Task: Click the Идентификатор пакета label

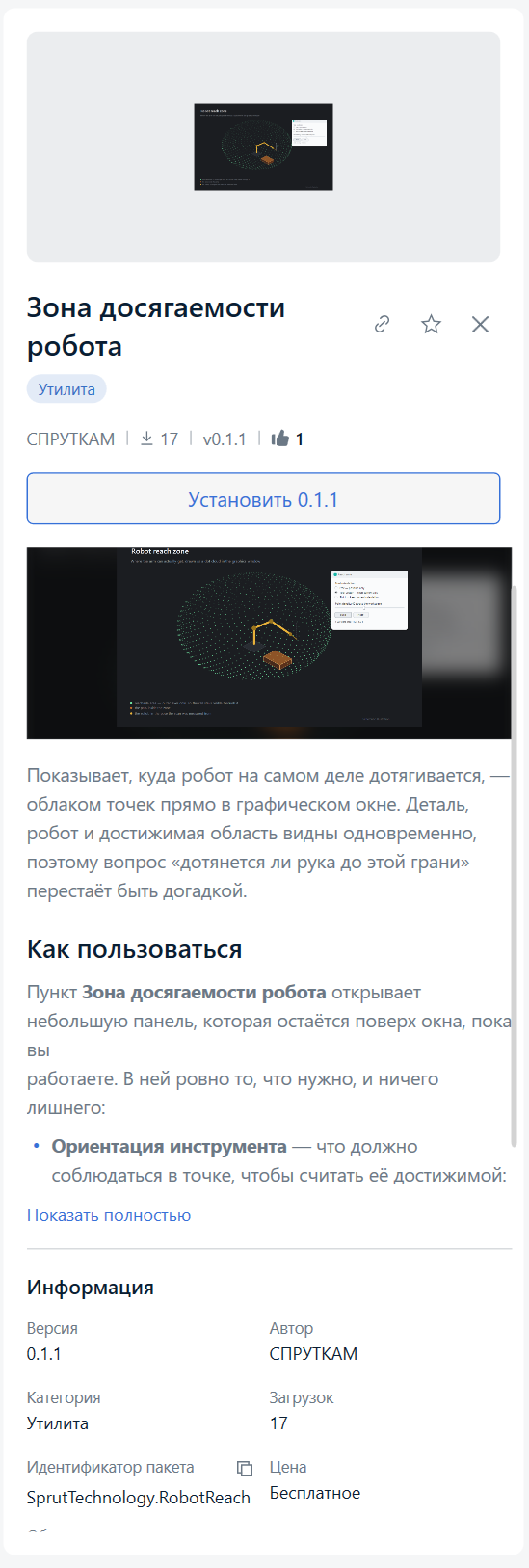Action: point(111,1467)
